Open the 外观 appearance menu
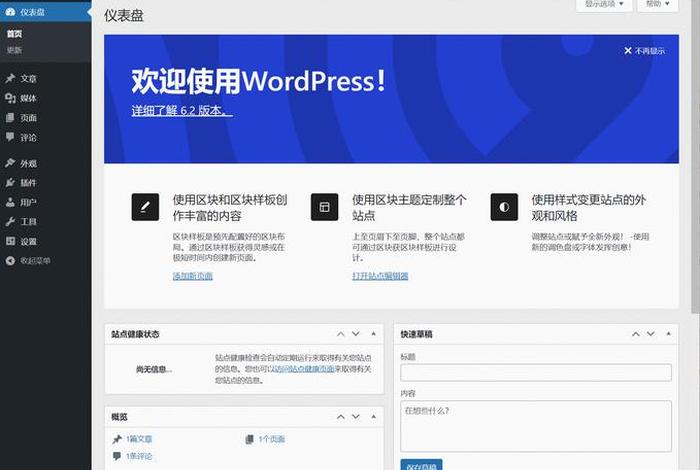Image resolution: width=700 pixels, height=470 pixels. click(x=46, y=163)
